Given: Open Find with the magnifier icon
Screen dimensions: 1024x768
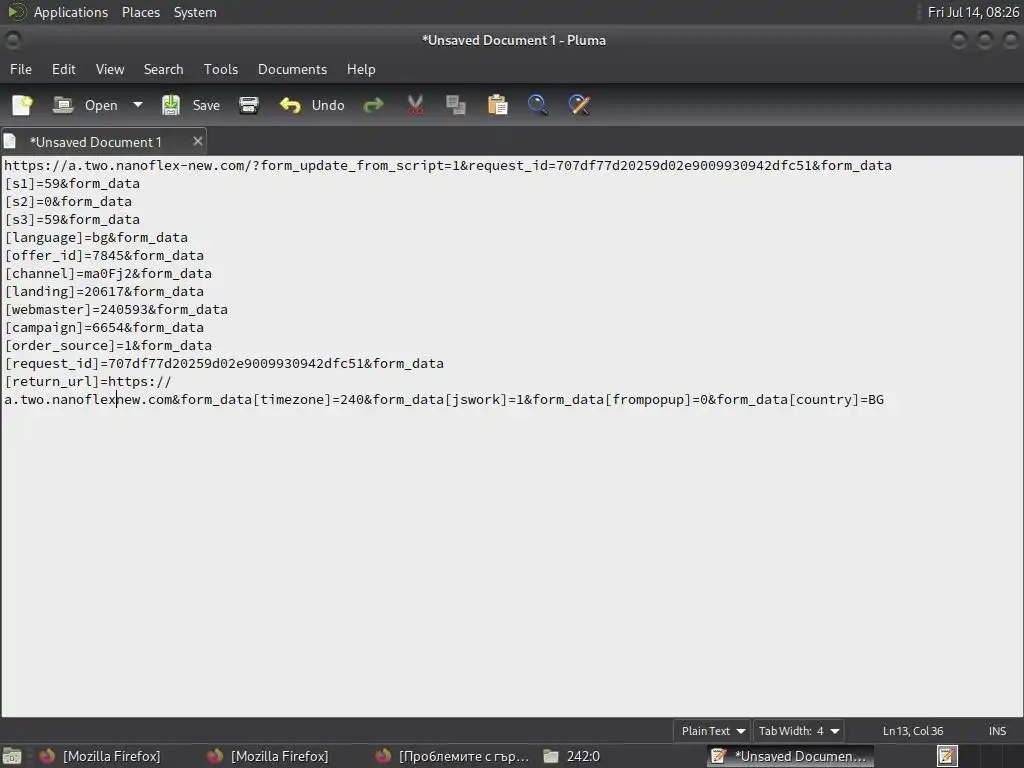Looking at the screenshot, I should click(538, 105).
